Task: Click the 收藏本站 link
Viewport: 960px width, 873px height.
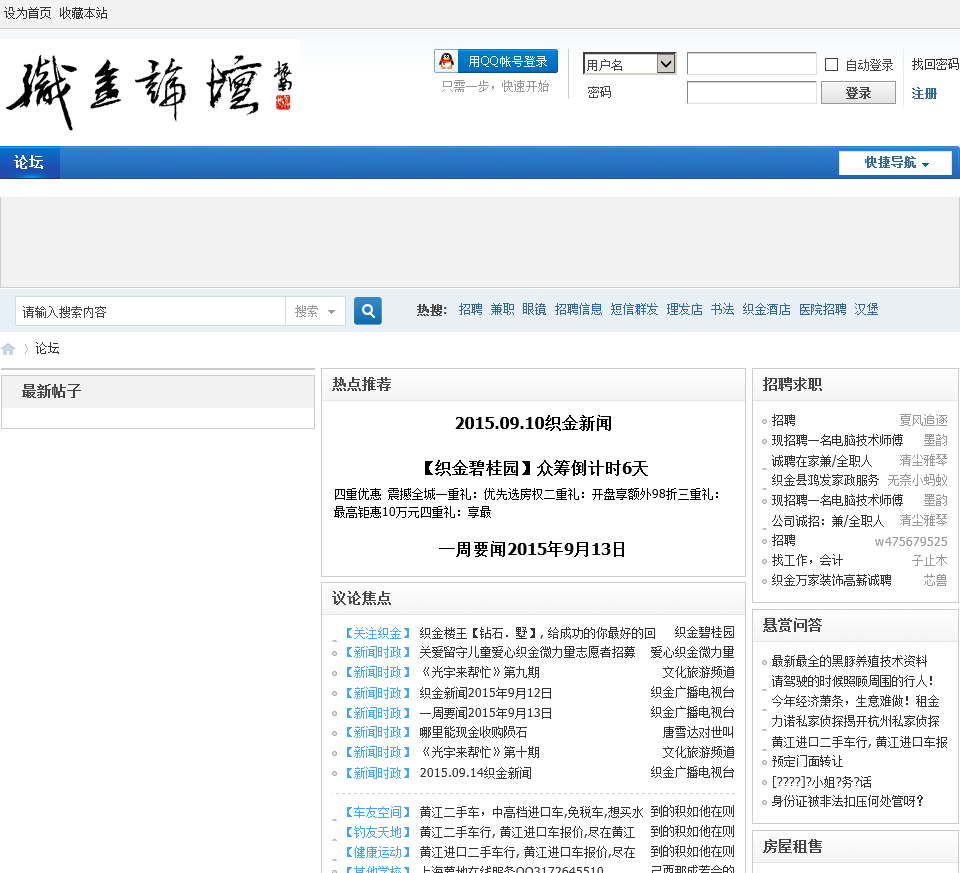Action: click(83, 13)
